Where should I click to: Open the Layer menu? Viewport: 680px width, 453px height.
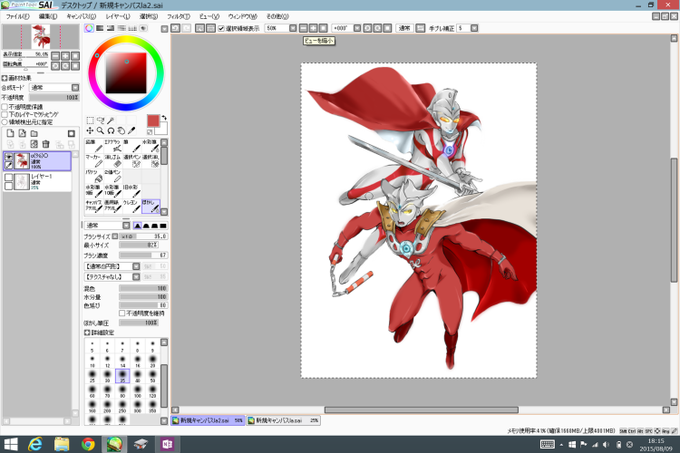(x=118, y=16)
